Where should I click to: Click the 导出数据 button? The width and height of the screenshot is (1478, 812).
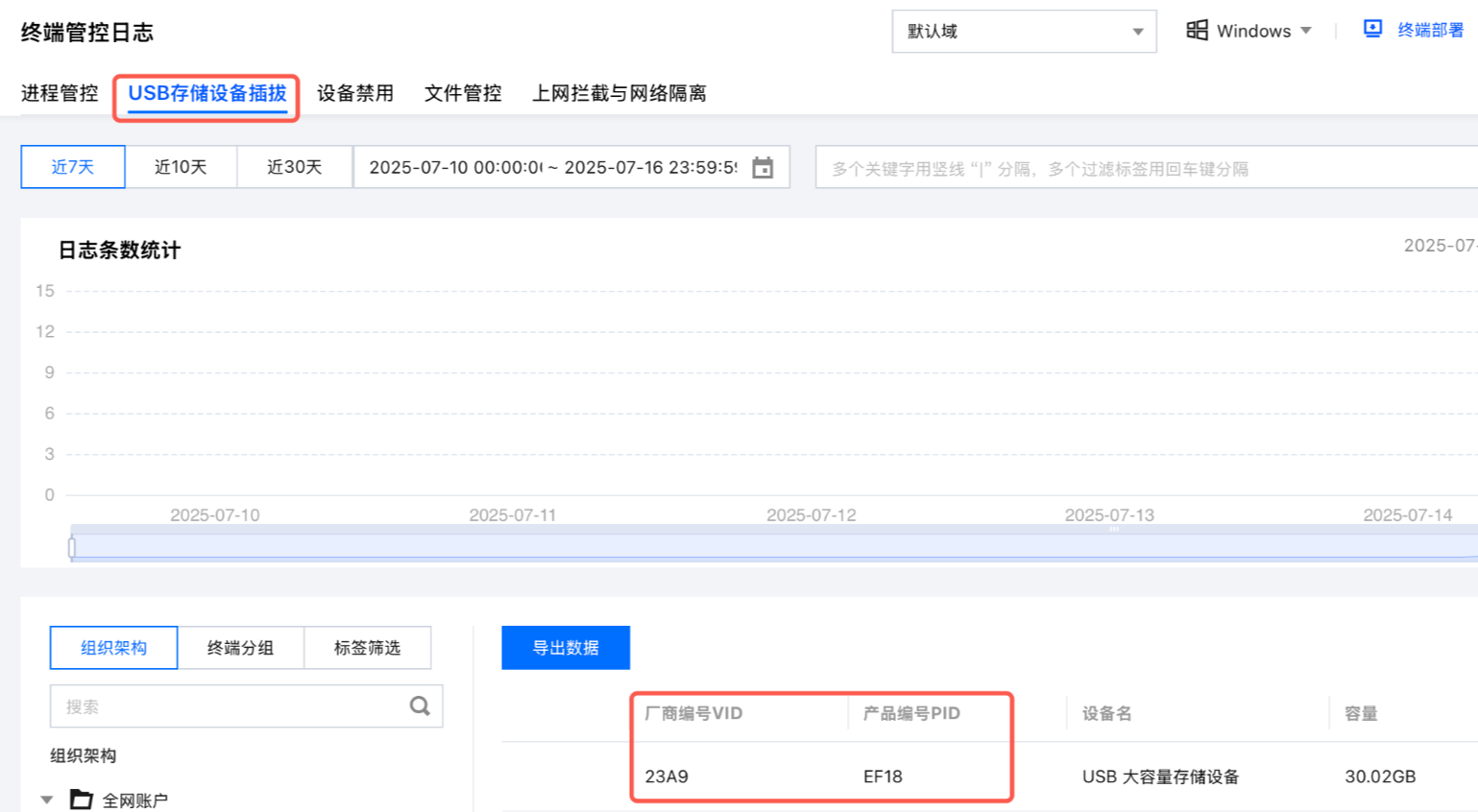[x=566, y=648]
